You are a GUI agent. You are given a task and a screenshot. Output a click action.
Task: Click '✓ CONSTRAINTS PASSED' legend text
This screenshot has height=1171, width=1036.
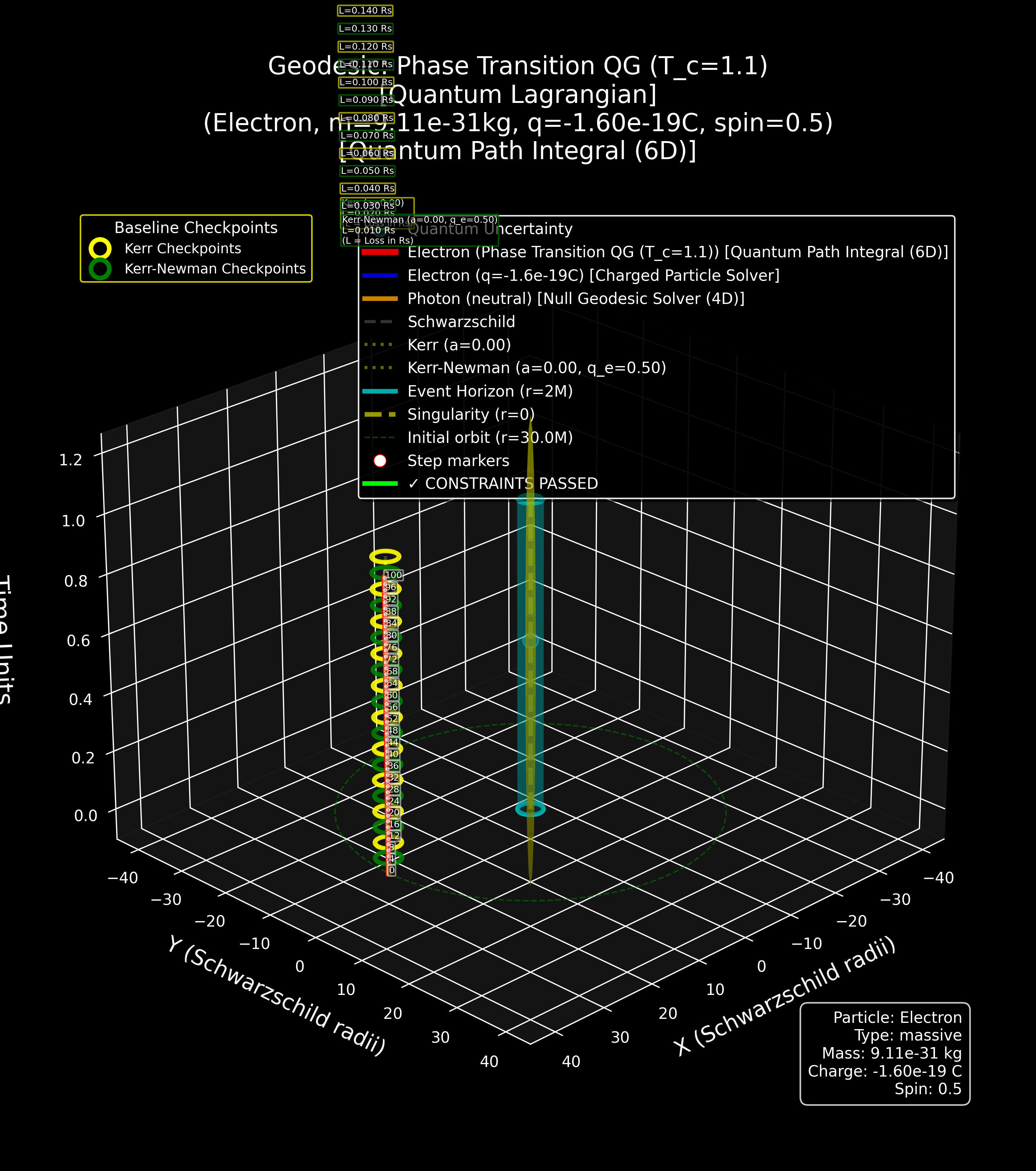pos(503,484)
